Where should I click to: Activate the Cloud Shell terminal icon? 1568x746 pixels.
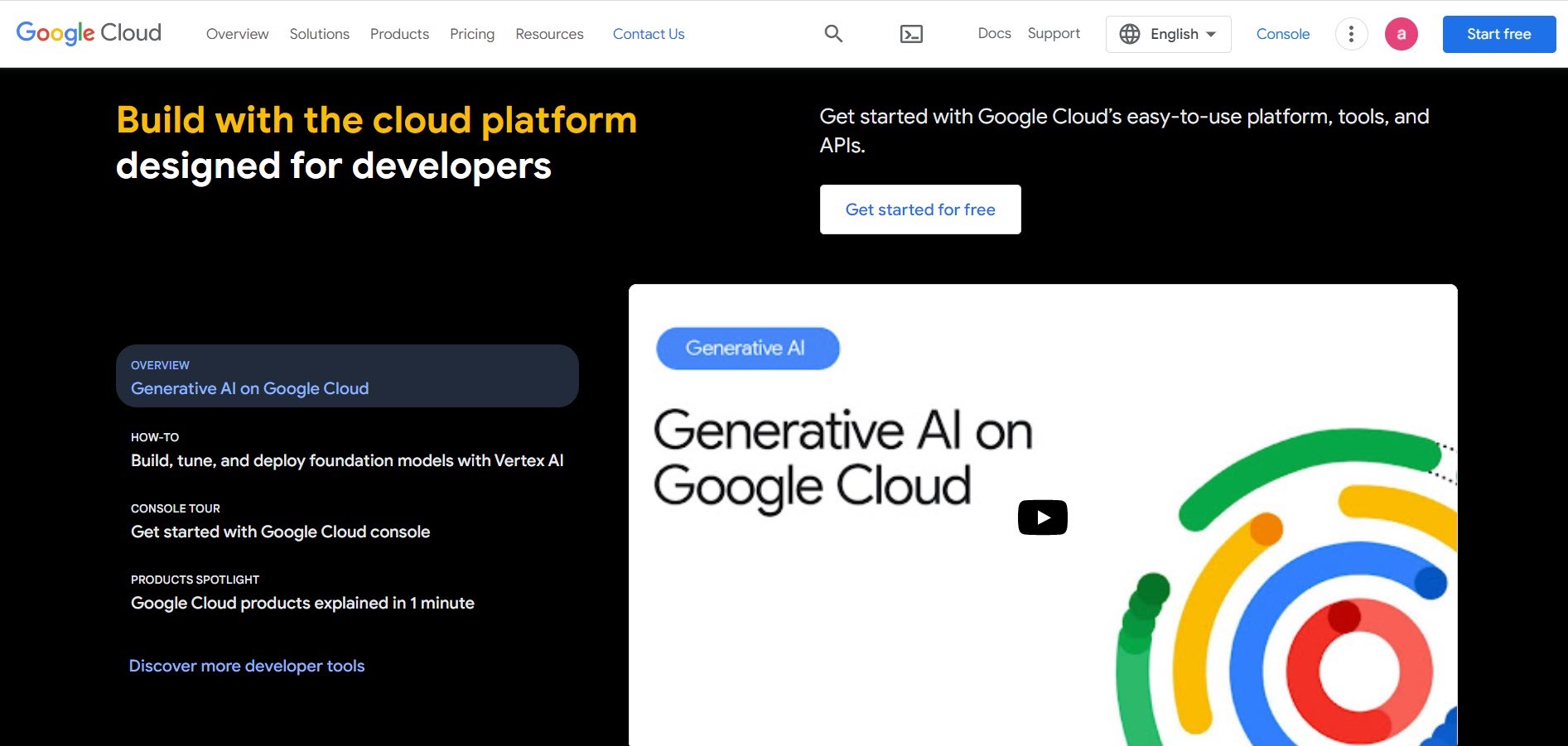point(911,34)
